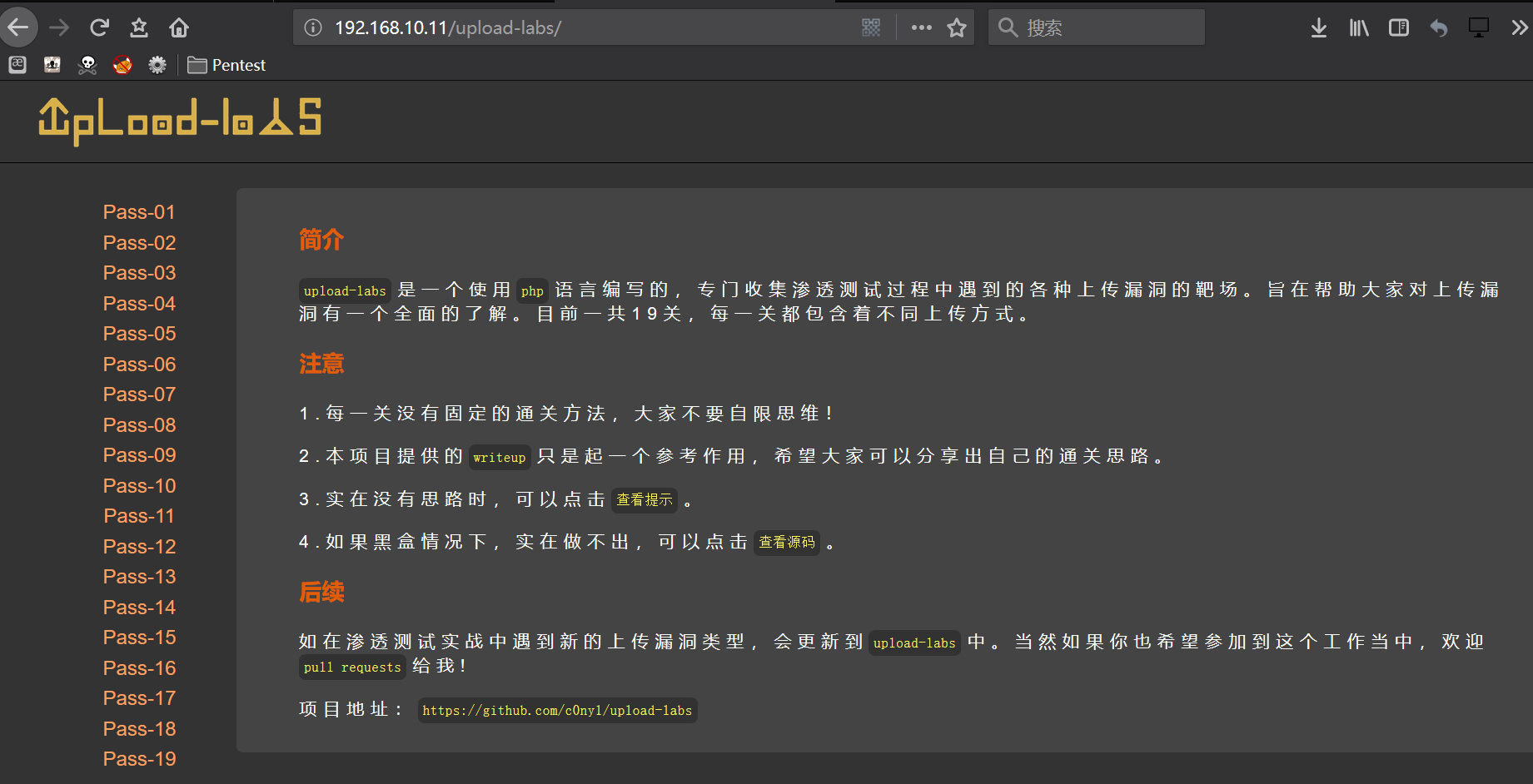Open Pass-03 level
This screenshot has height=784, width=1533.
tap(139, 273)
